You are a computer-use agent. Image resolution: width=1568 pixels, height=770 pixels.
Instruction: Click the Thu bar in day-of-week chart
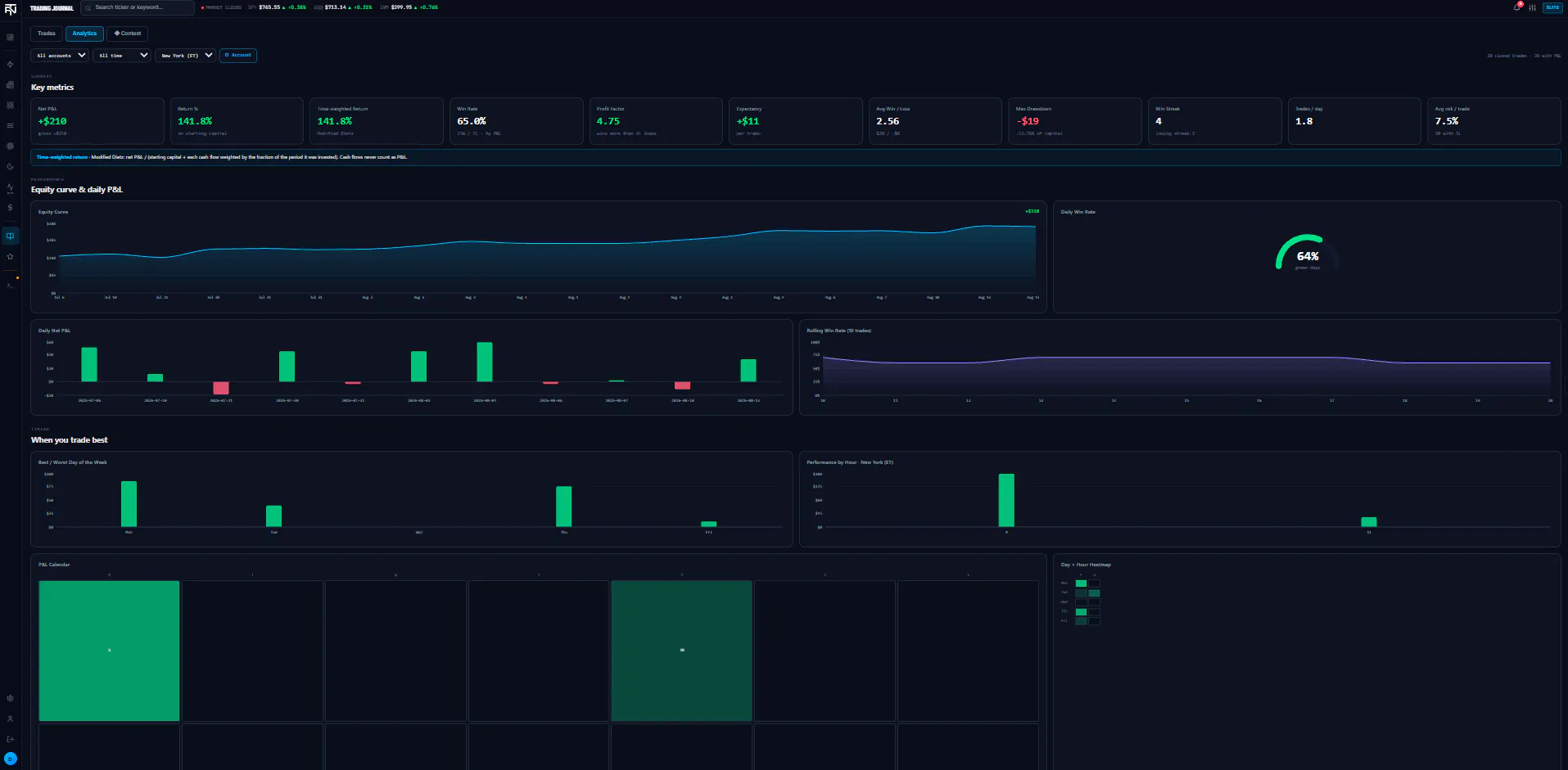(563, 507)
